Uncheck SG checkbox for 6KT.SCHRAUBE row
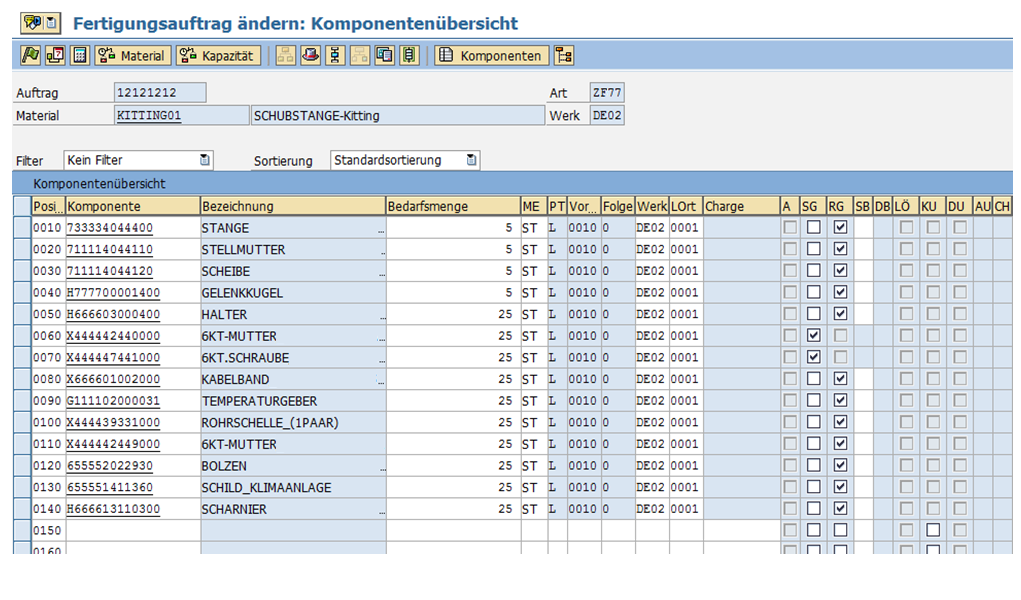 (814, 357)
